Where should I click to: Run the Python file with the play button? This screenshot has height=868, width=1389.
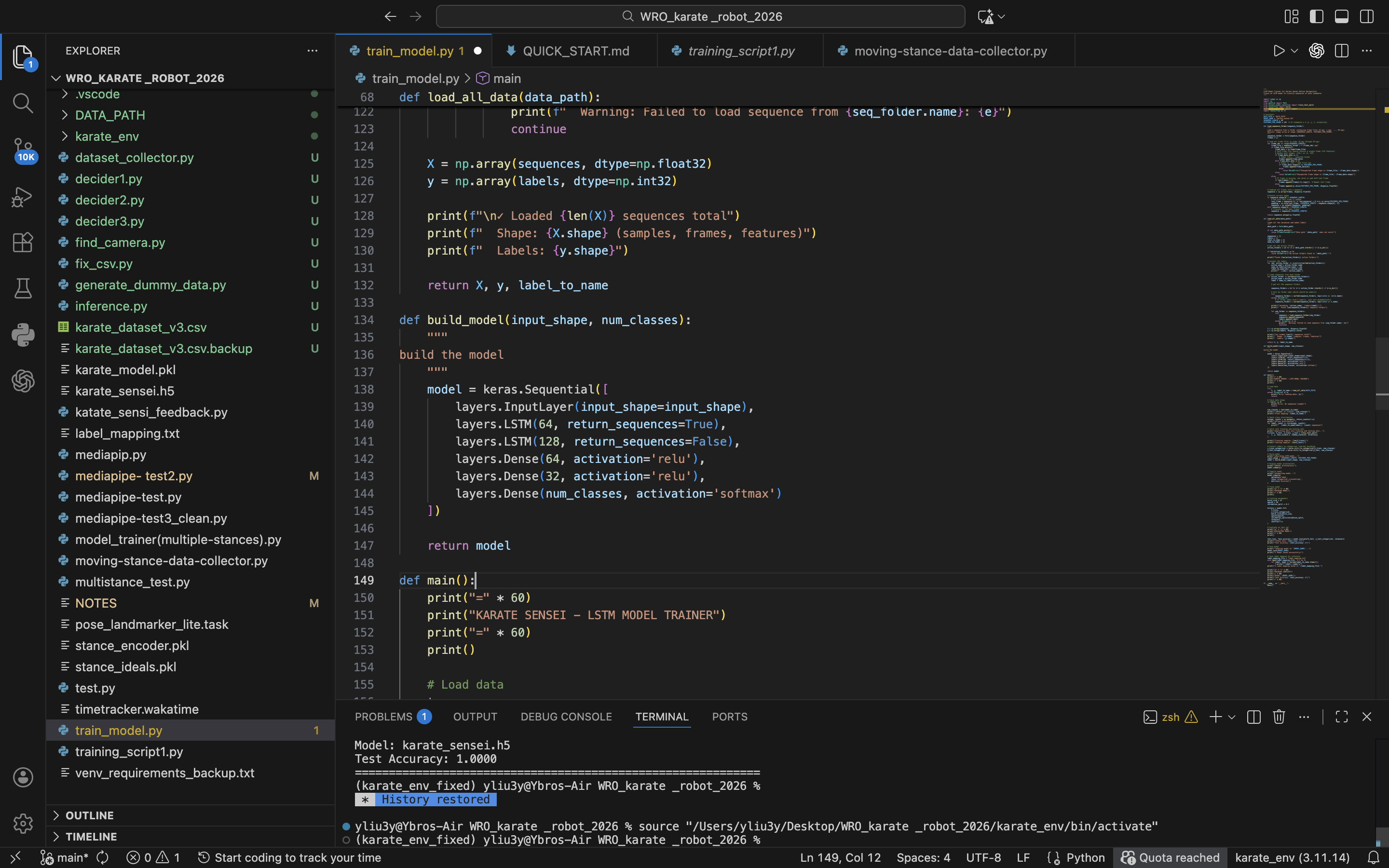point(1278,51)
